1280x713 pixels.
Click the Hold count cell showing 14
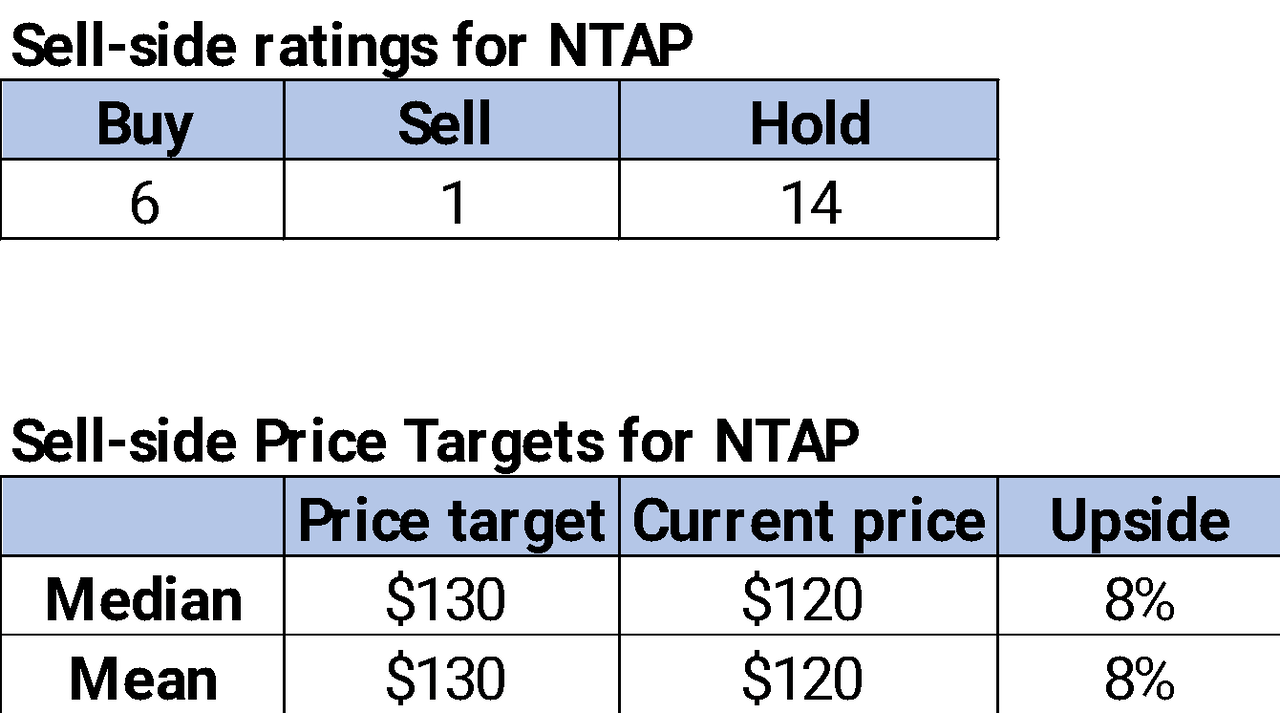[808, 201]
